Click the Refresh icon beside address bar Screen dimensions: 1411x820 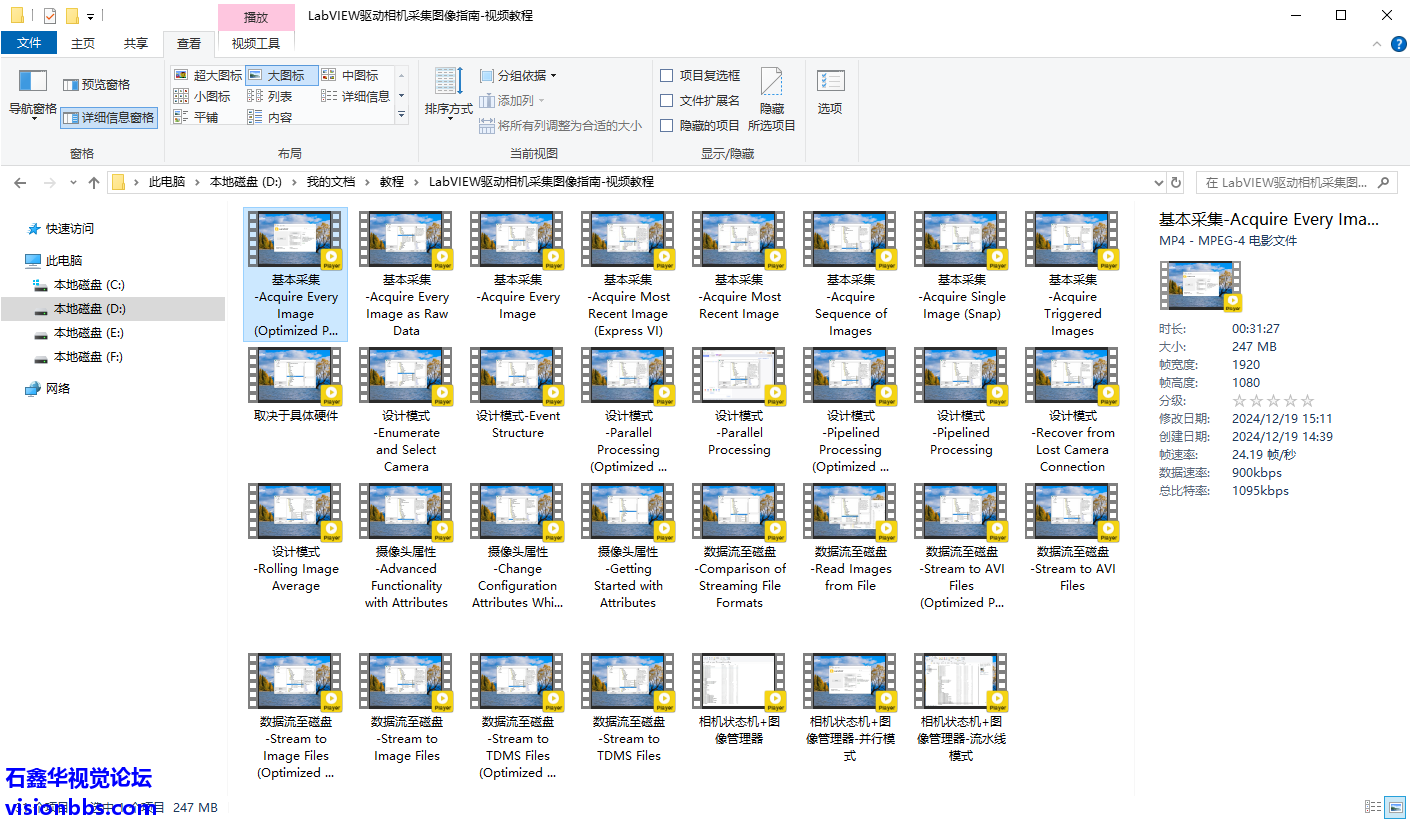click(1176, 182)
